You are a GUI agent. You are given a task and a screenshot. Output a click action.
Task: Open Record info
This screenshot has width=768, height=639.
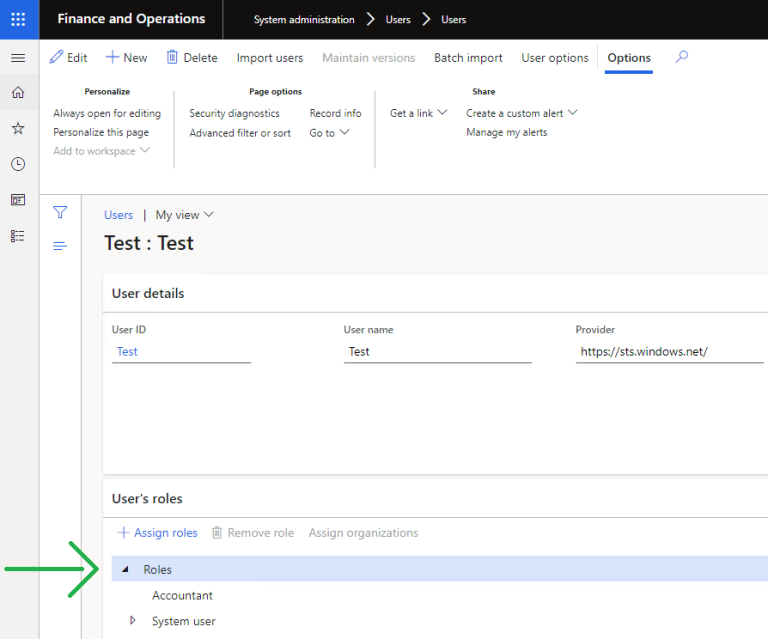(x=336, y=113)
